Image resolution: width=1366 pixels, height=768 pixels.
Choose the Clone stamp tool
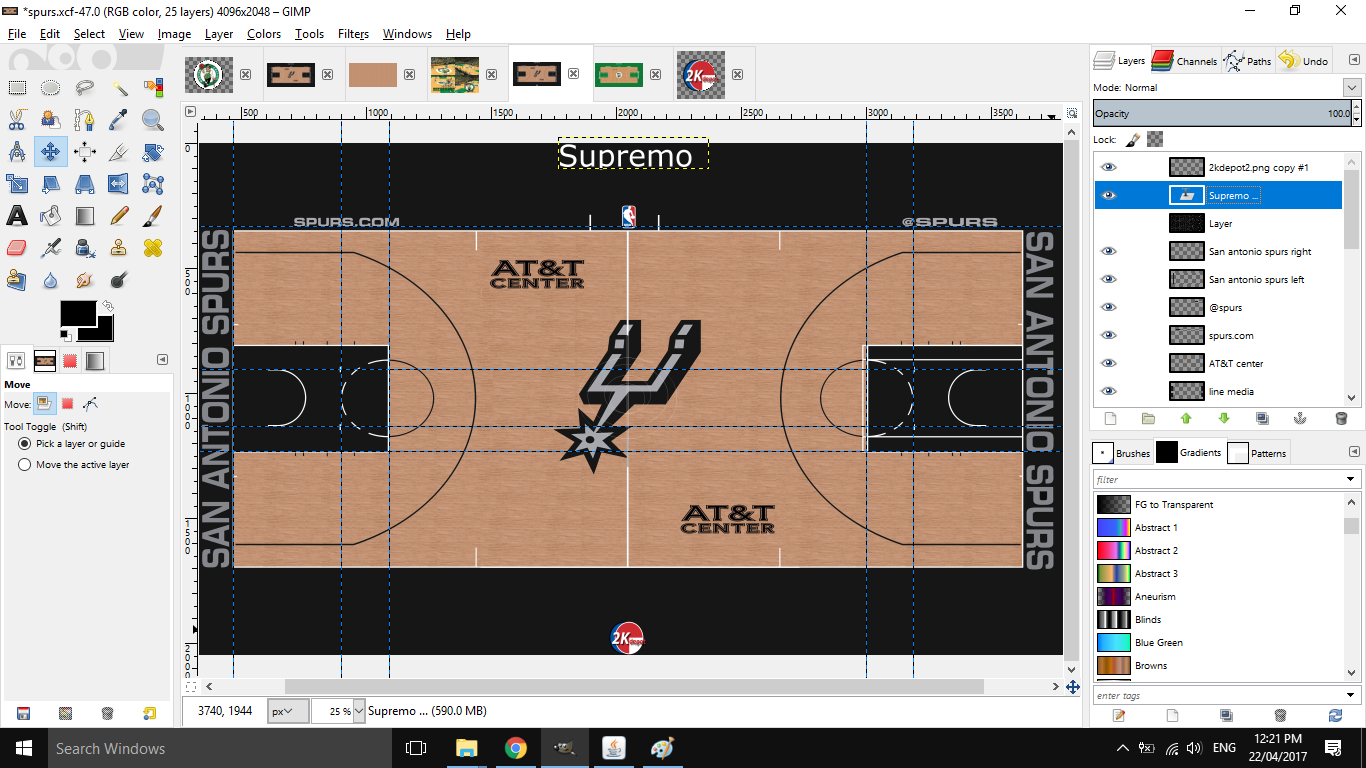pos(119,248)
